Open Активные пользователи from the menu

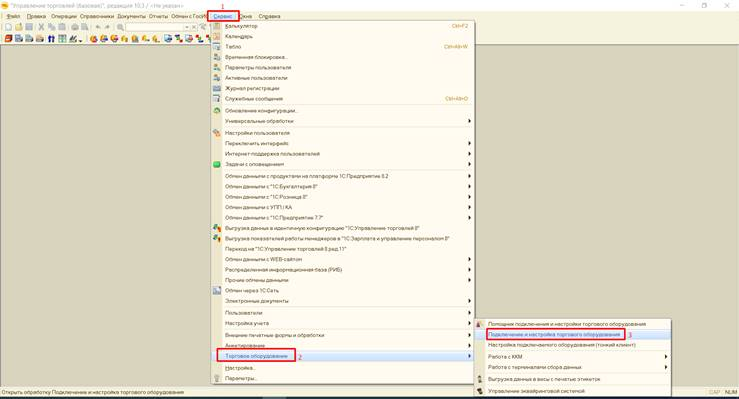343,78
